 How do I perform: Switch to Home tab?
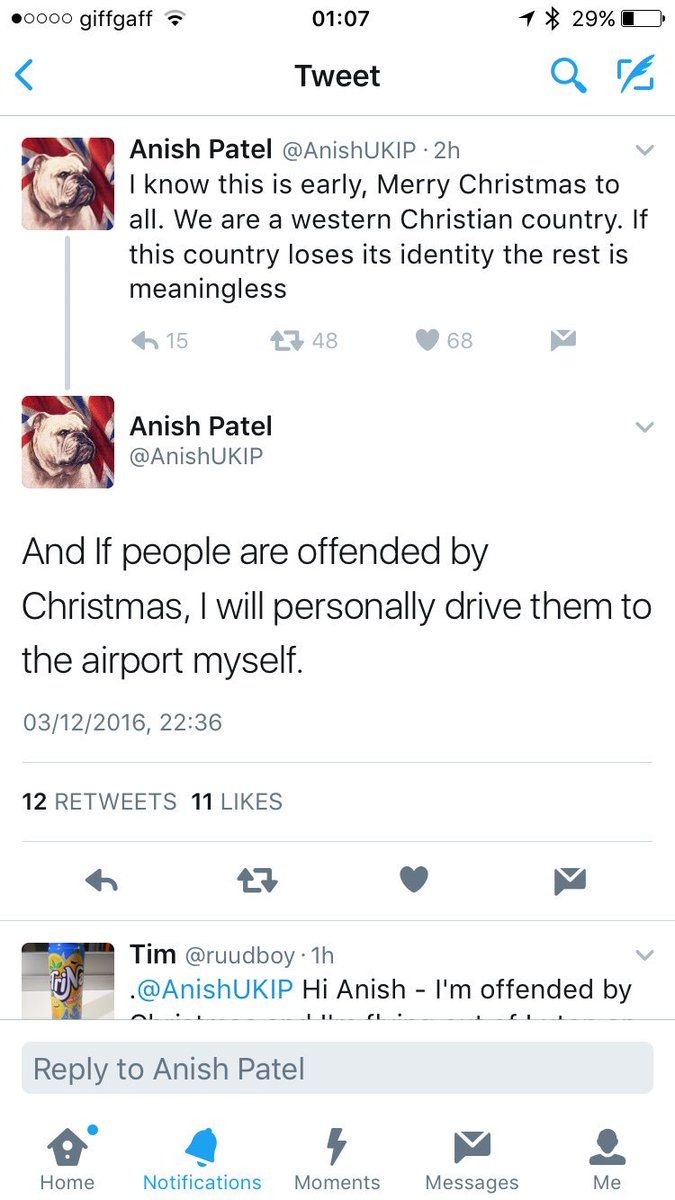(67, 1158)
